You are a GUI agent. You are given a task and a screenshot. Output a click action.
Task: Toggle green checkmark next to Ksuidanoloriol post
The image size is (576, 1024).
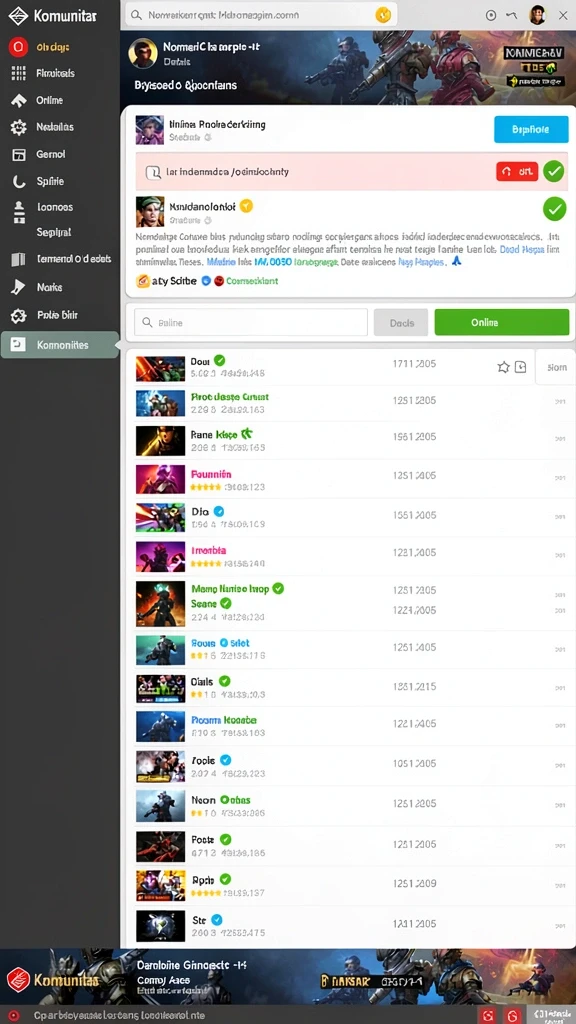click(554, 209)
